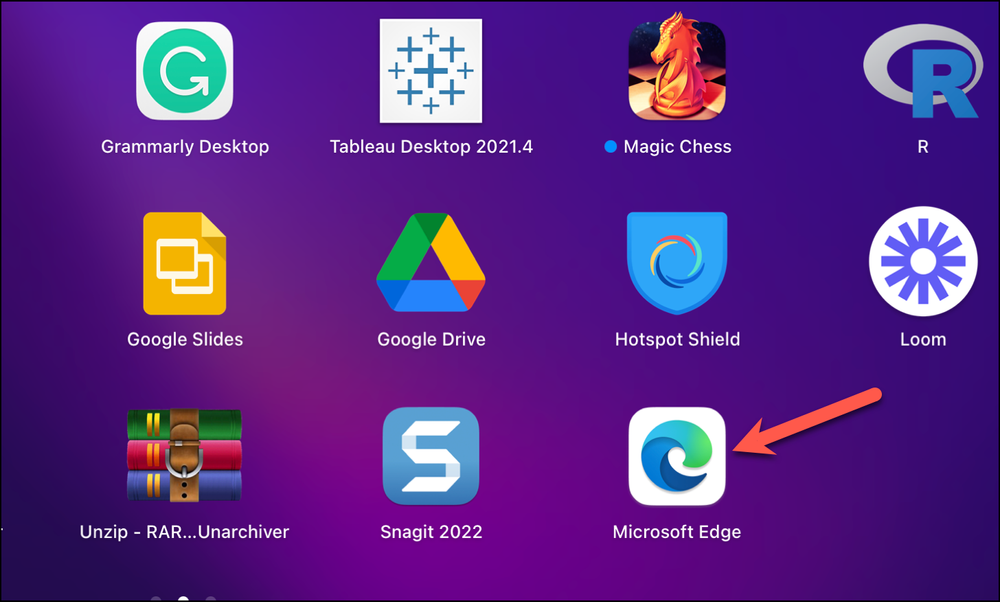This screenshot has width=1000, height=602.
Task: Launch Snagit 2022
Action: pyautogui.click(x=431, y=456)
